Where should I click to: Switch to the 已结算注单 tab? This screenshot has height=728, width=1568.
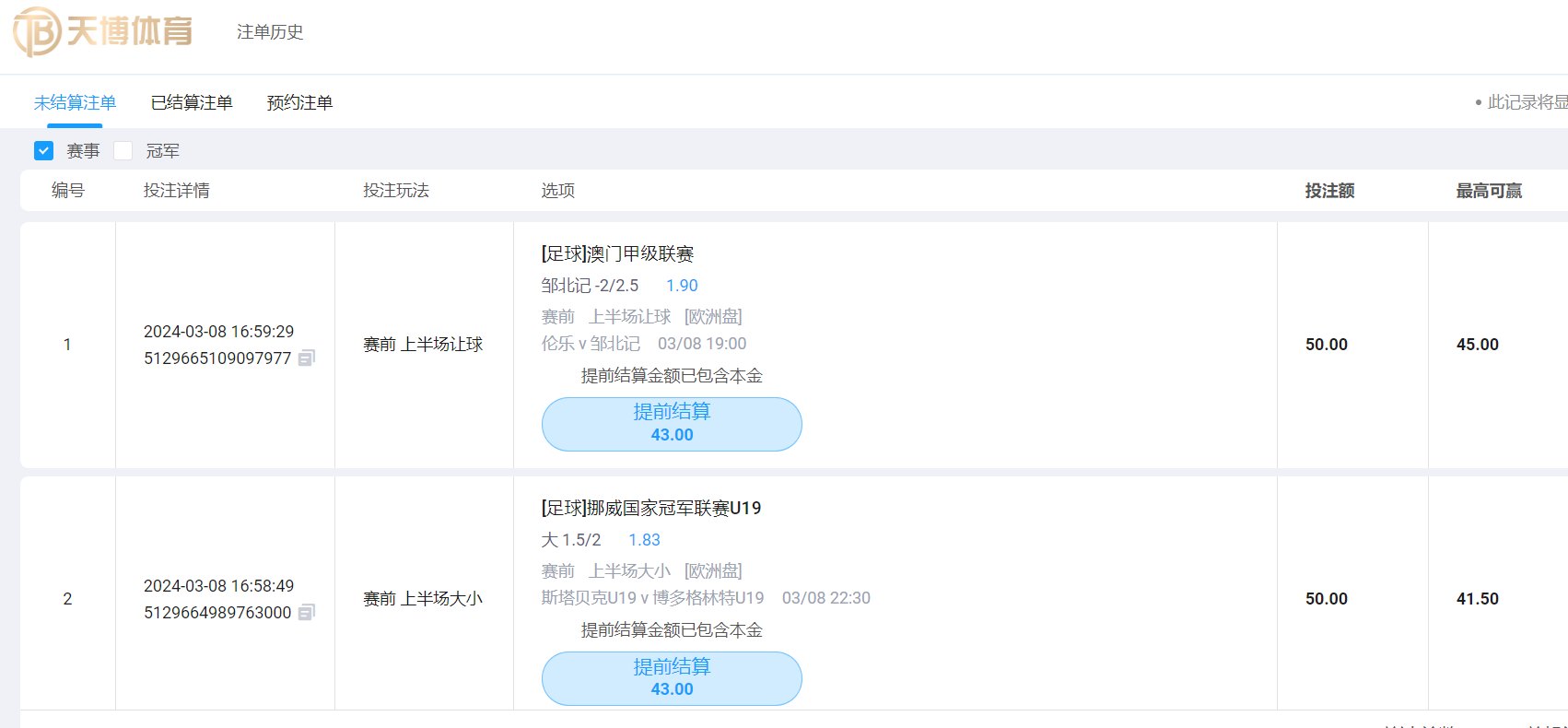192,102
